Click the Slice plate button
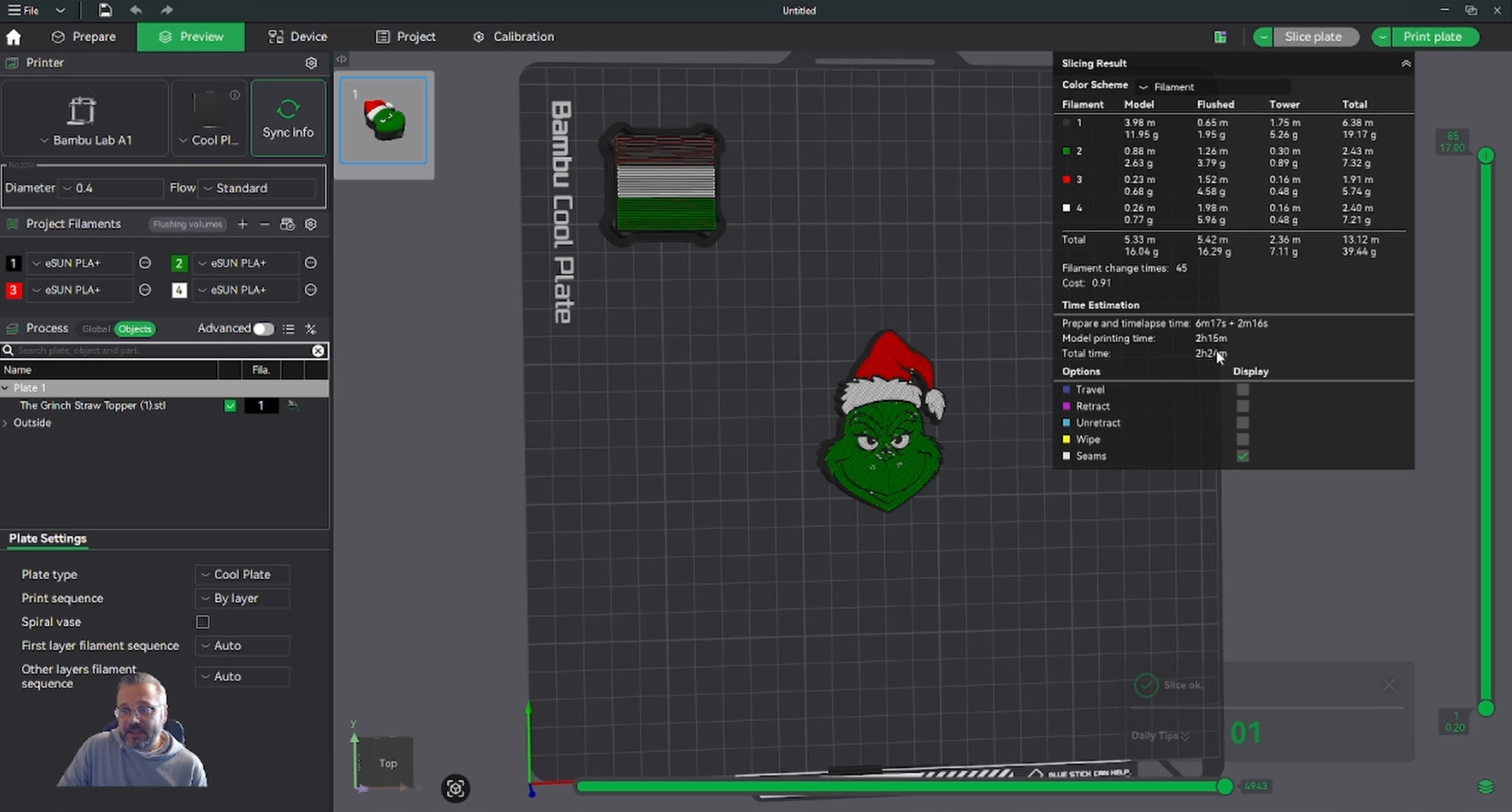The width and height of the screenshot is (1512, 812). [x=1313, y=37]
